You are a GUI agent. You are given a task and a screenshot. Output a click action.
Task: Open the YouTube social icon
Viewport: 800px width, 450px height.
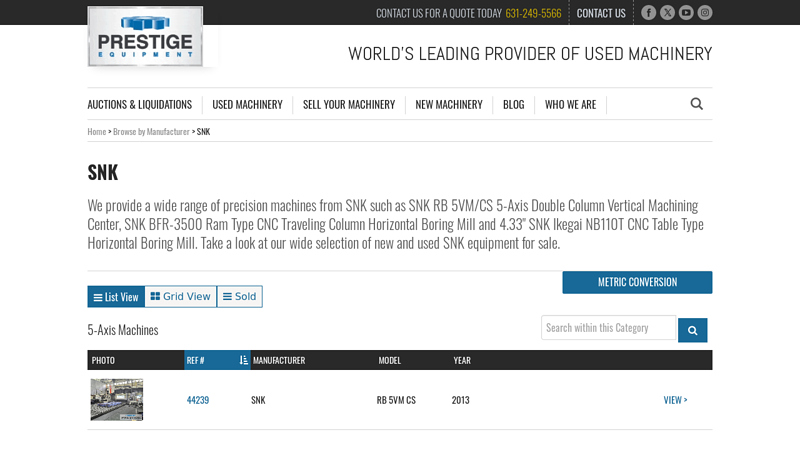pyautogui.click(x=686, y=13)
